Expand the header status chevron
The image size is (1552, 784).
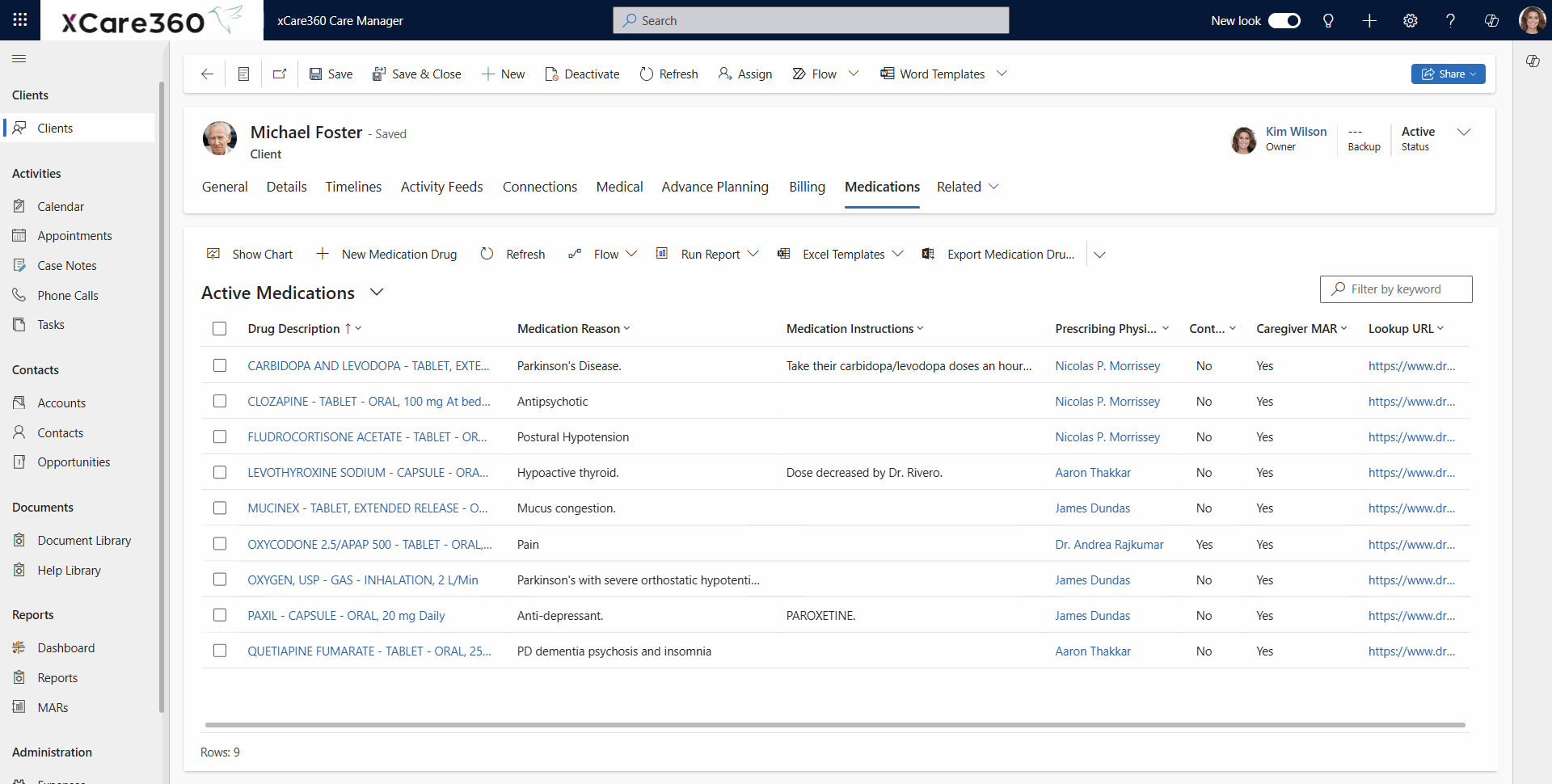pyautogui.click(x=1464, y=132)
